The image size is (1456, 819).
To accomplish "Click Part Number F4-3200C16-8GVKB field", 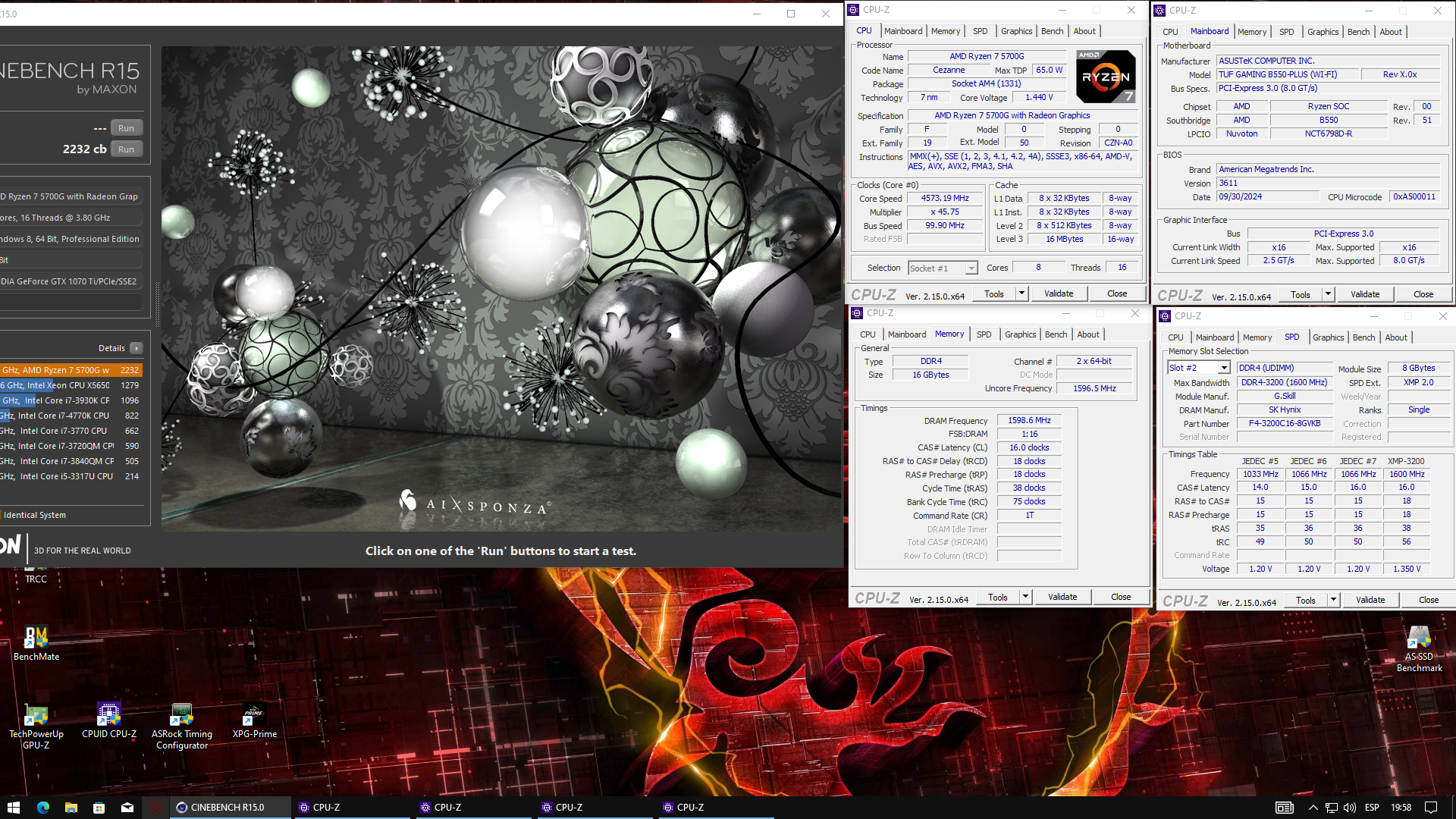I will coord(1285,423).
